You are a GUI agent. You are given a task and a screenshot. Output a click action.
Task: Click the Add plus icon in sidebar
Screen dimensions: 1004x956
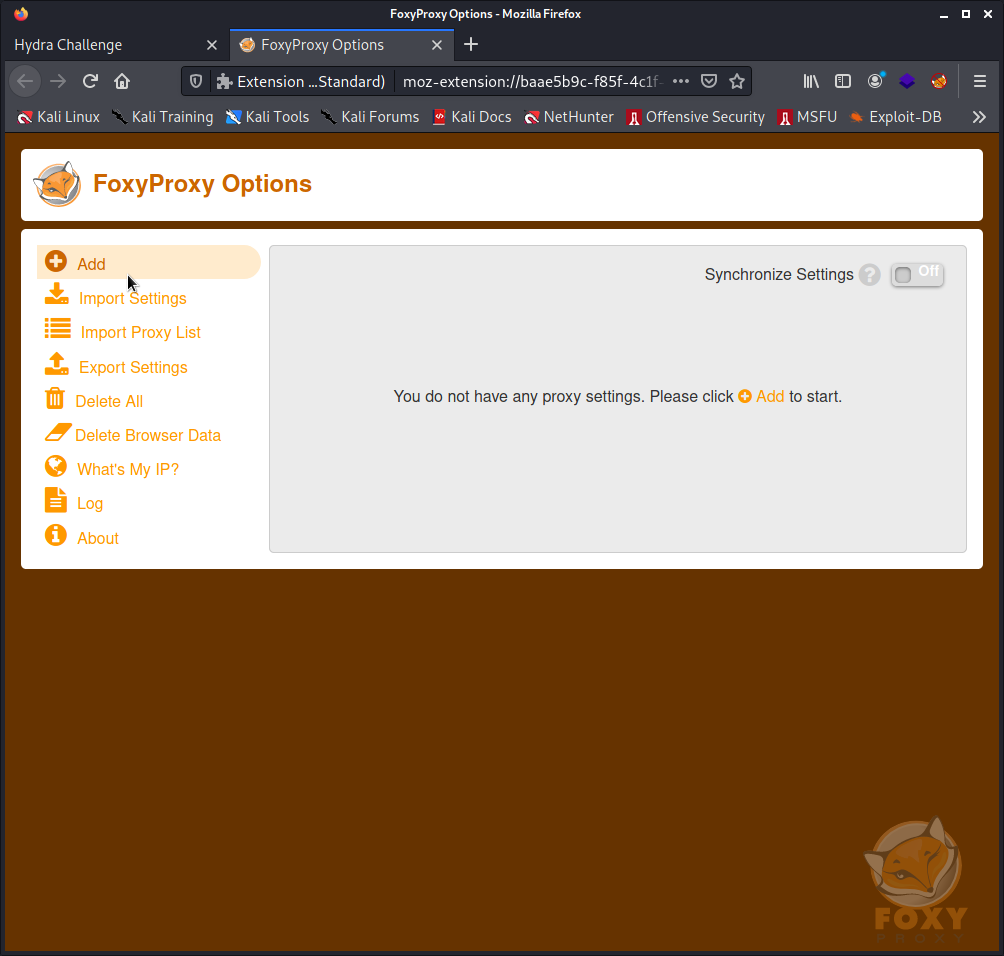coord(56,261)
